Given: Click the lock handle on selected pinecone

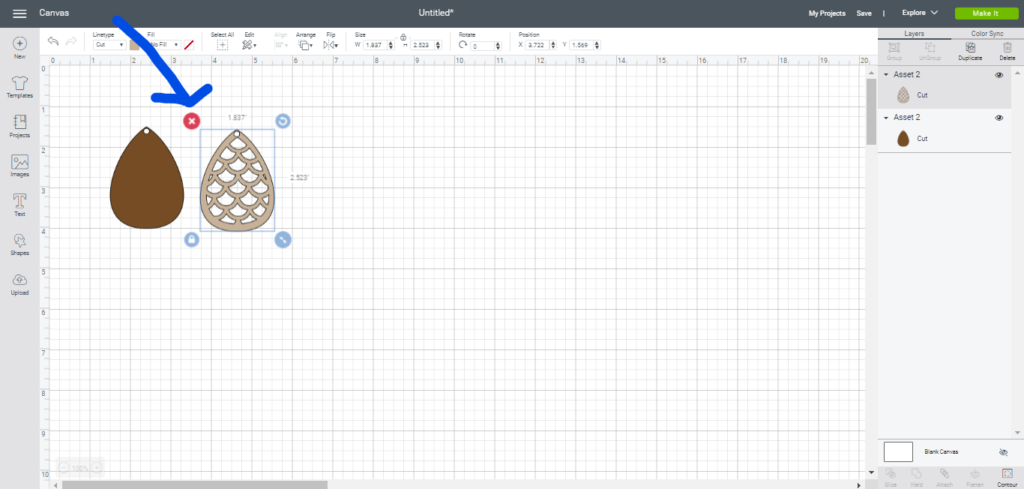Looking at the screenshot, I should pyautogui.click(x=191, y=240).
